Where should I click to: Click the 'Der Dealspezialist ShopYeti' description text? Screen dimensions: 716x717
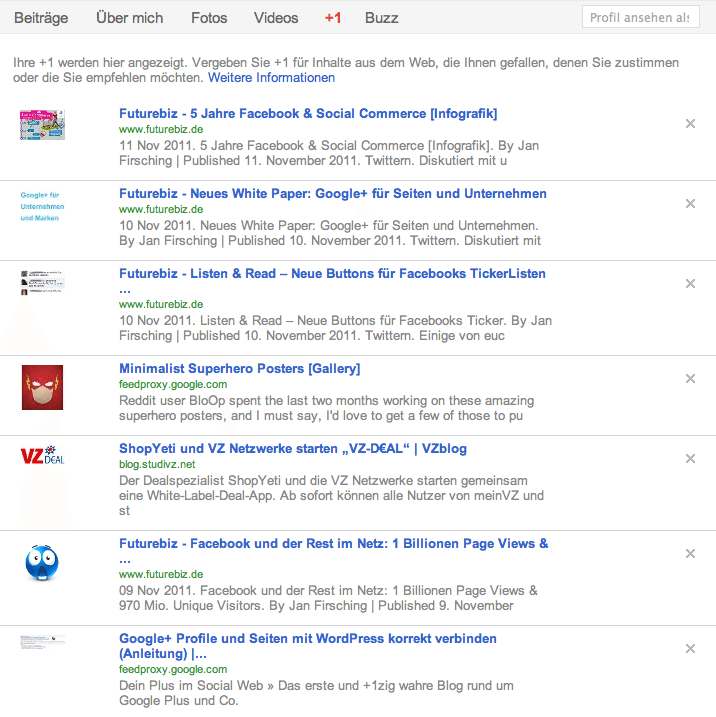(x=331, y=496)
